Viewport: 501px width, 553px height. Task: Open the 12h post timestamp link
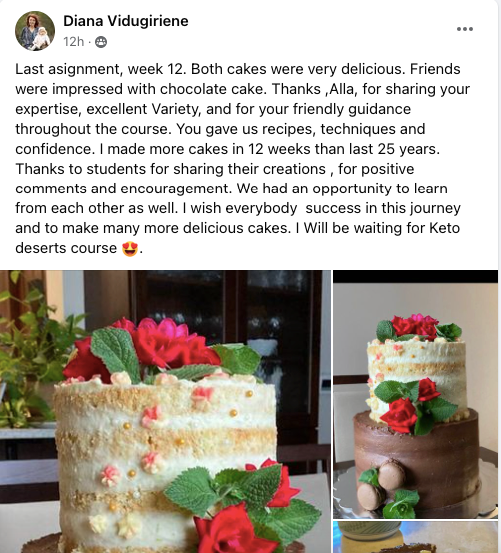coord(74,42)
